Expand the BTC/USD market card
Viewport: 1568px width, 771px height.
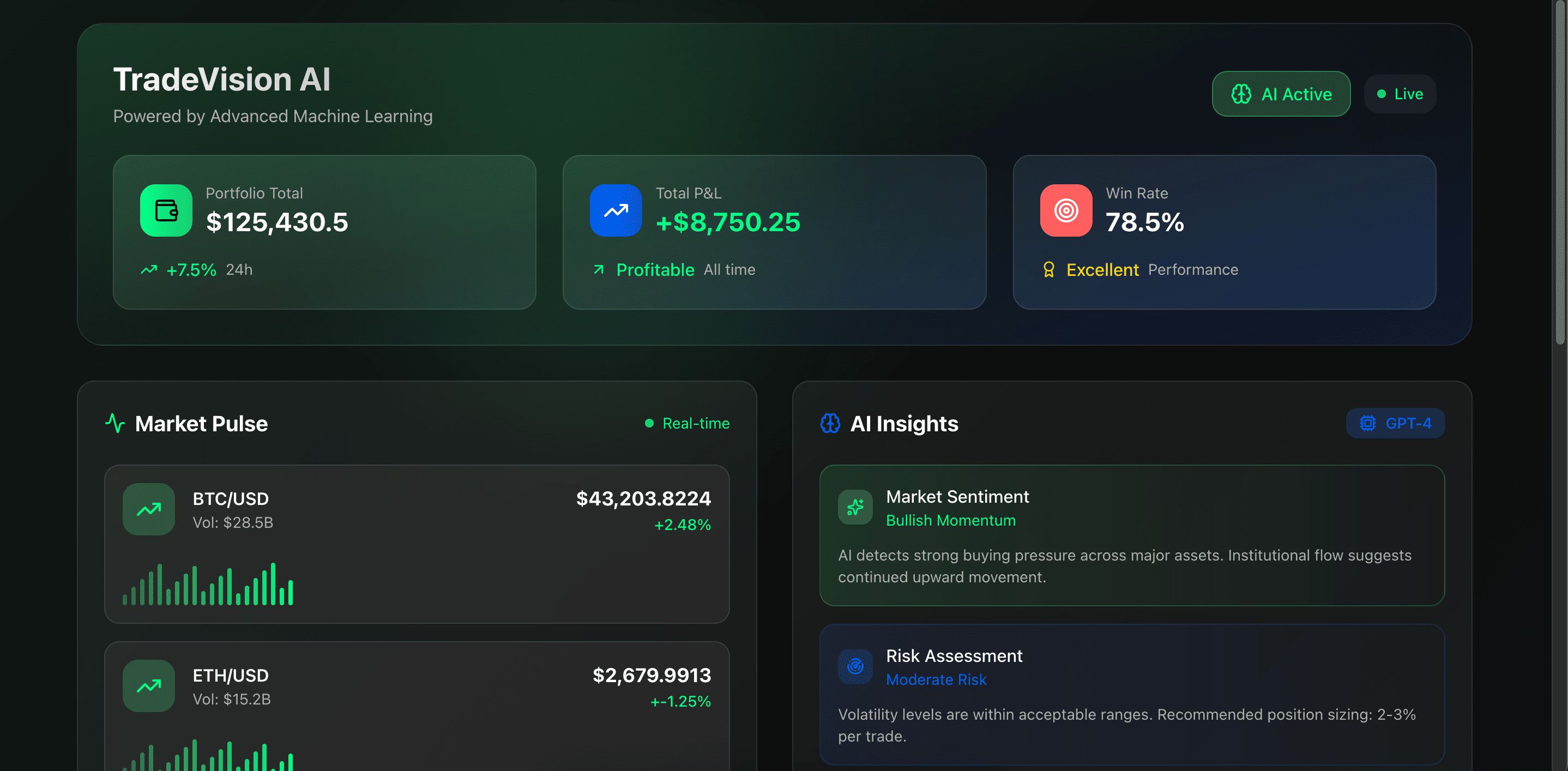tap(417, 544)
